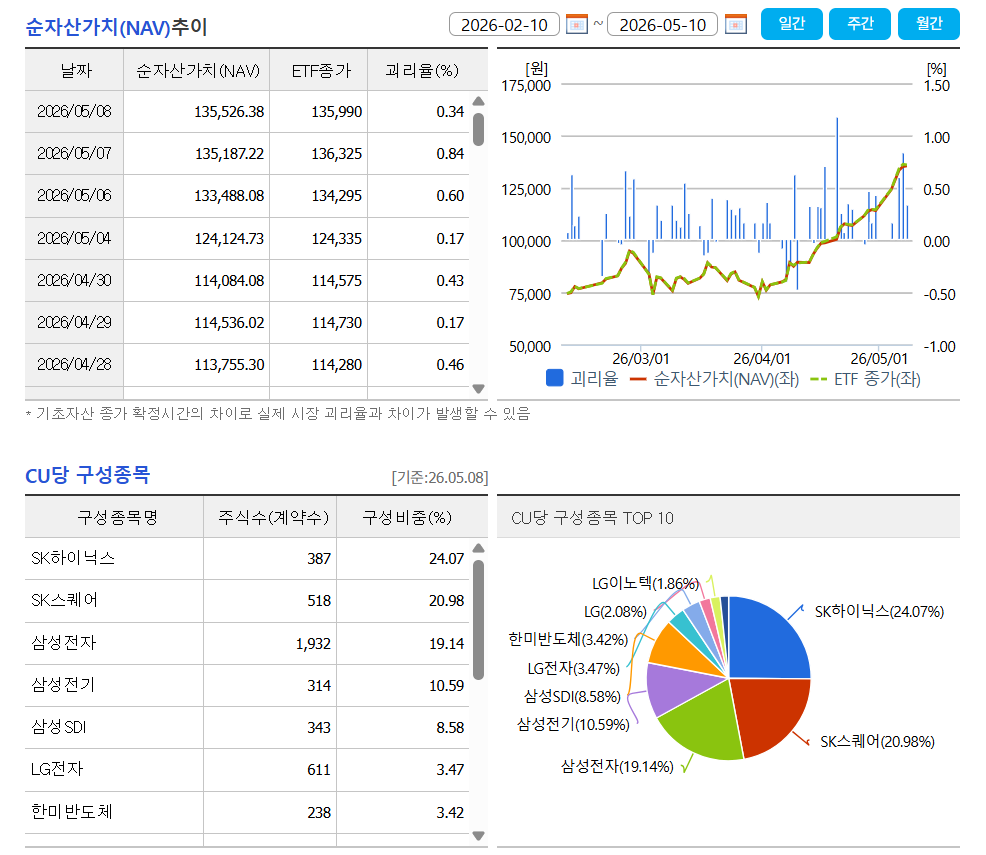Click the 날짜 column header

click(x=75, y=70)
